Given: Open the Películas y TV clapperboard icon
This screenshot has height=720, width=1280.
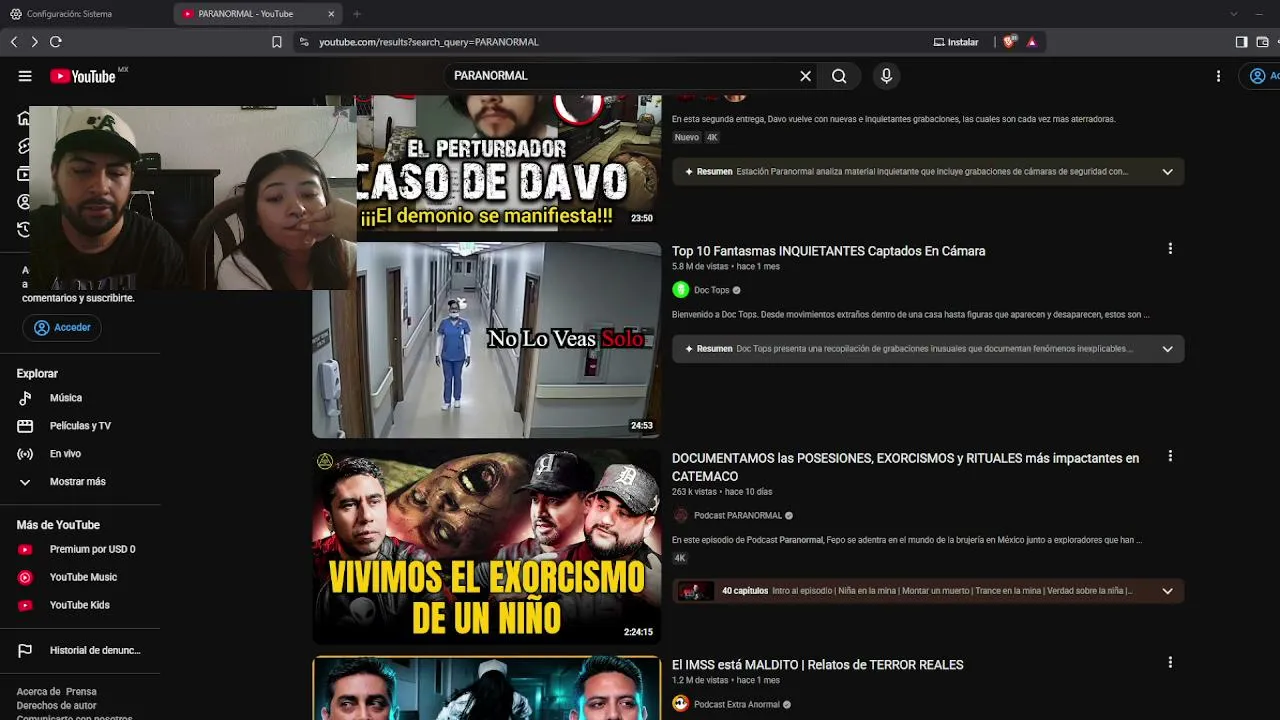Looking at the screenshot, I should pos(25,426).
